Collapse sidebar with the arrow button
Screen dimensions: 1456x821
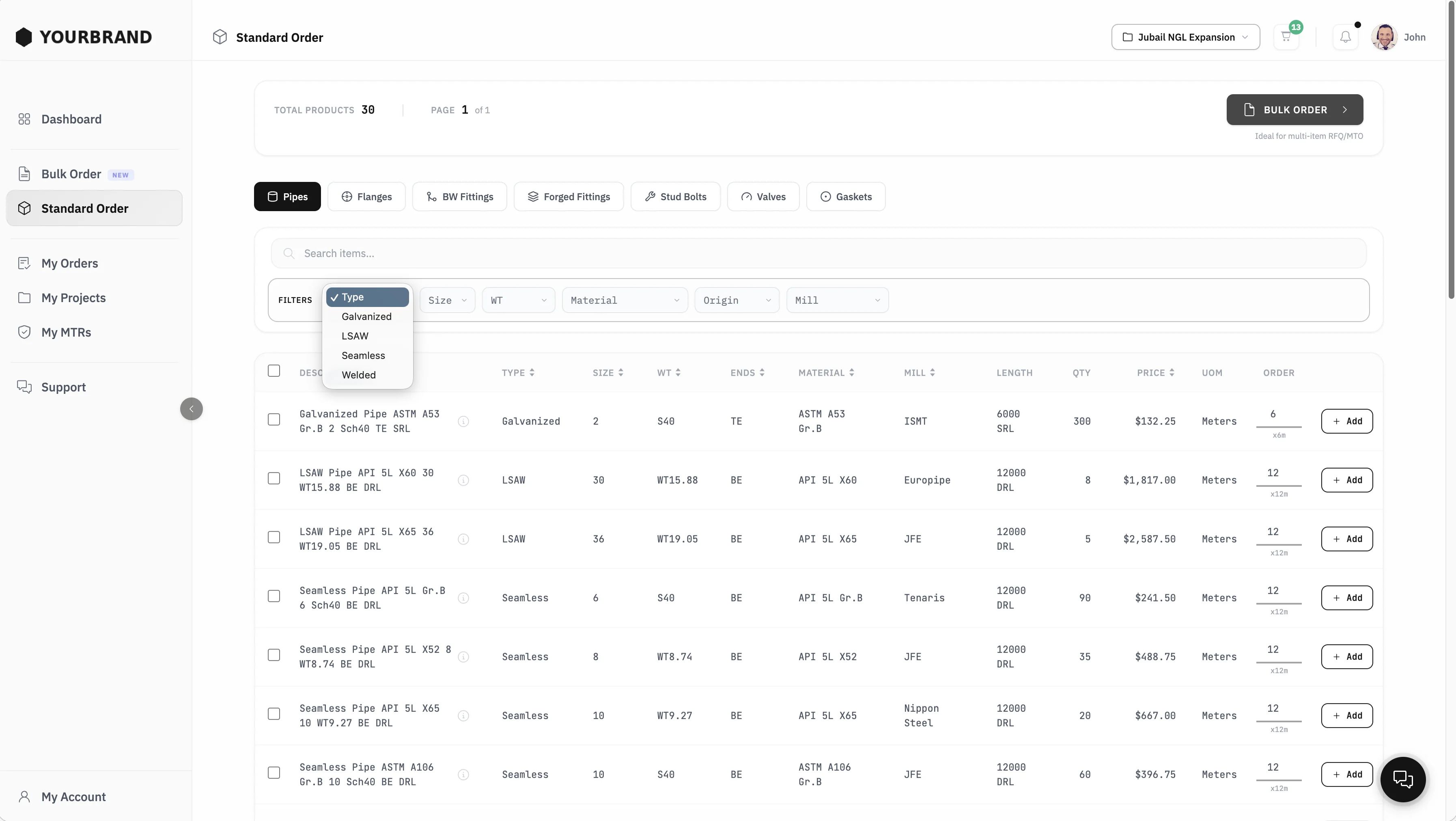tap(191, 409)
